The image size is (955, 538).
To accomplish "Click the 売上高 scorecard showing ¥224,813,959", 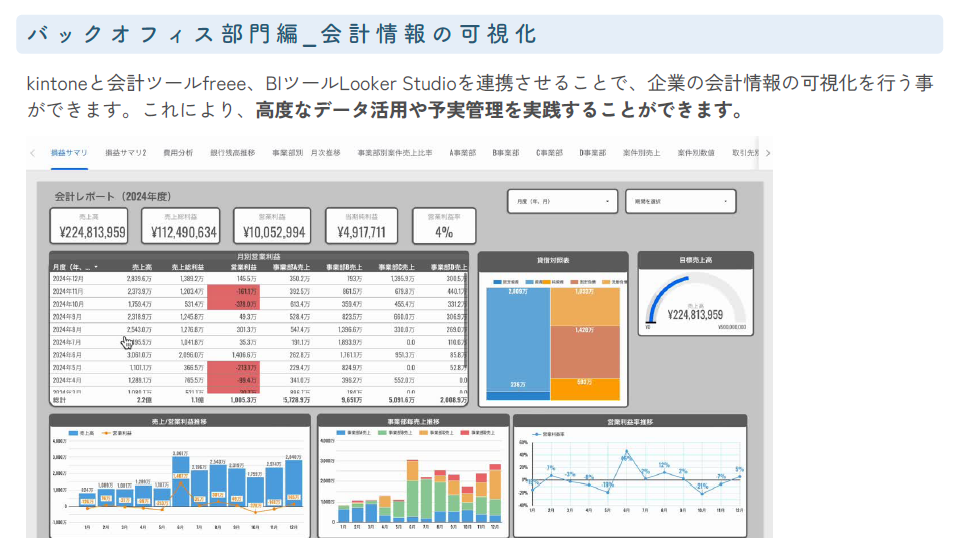I will point(91,227).
